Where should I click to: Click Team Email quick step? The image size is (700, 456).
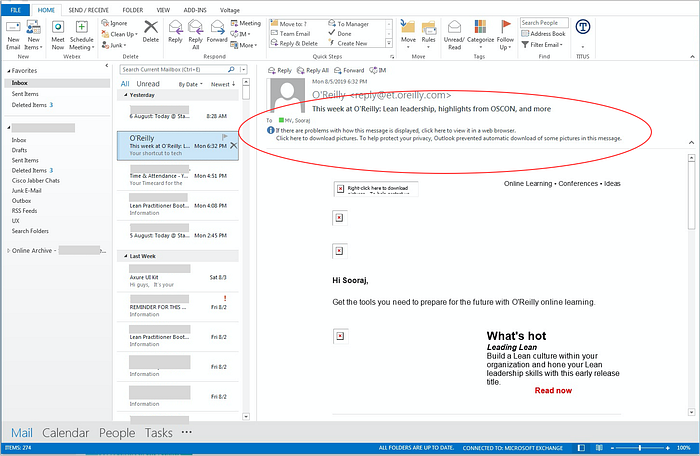pos(291,33)
